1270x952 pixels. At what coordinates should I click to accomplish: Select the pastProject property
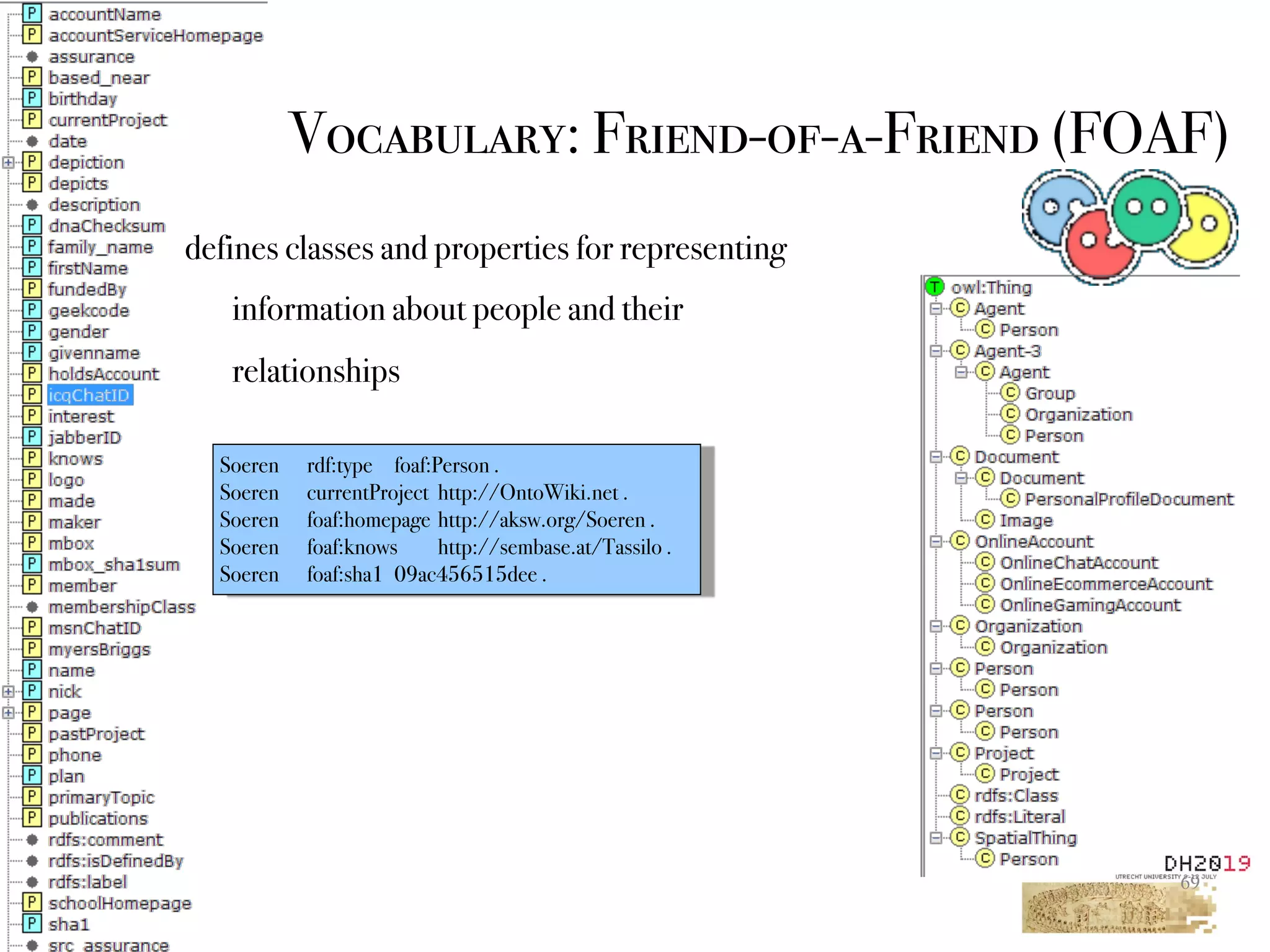(96, 734)
